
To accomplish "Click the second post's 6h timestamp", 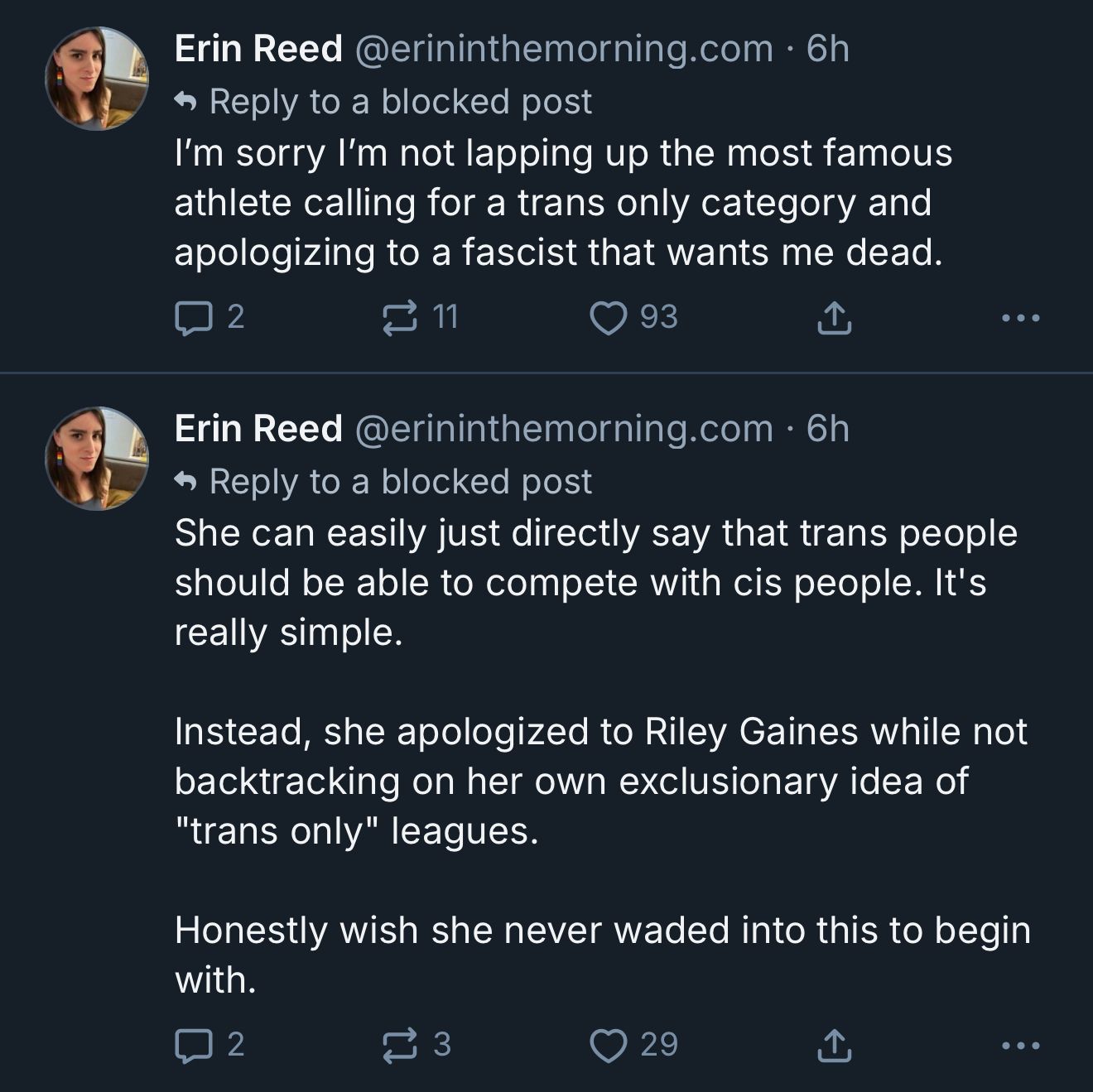I will tap(828, 429).
